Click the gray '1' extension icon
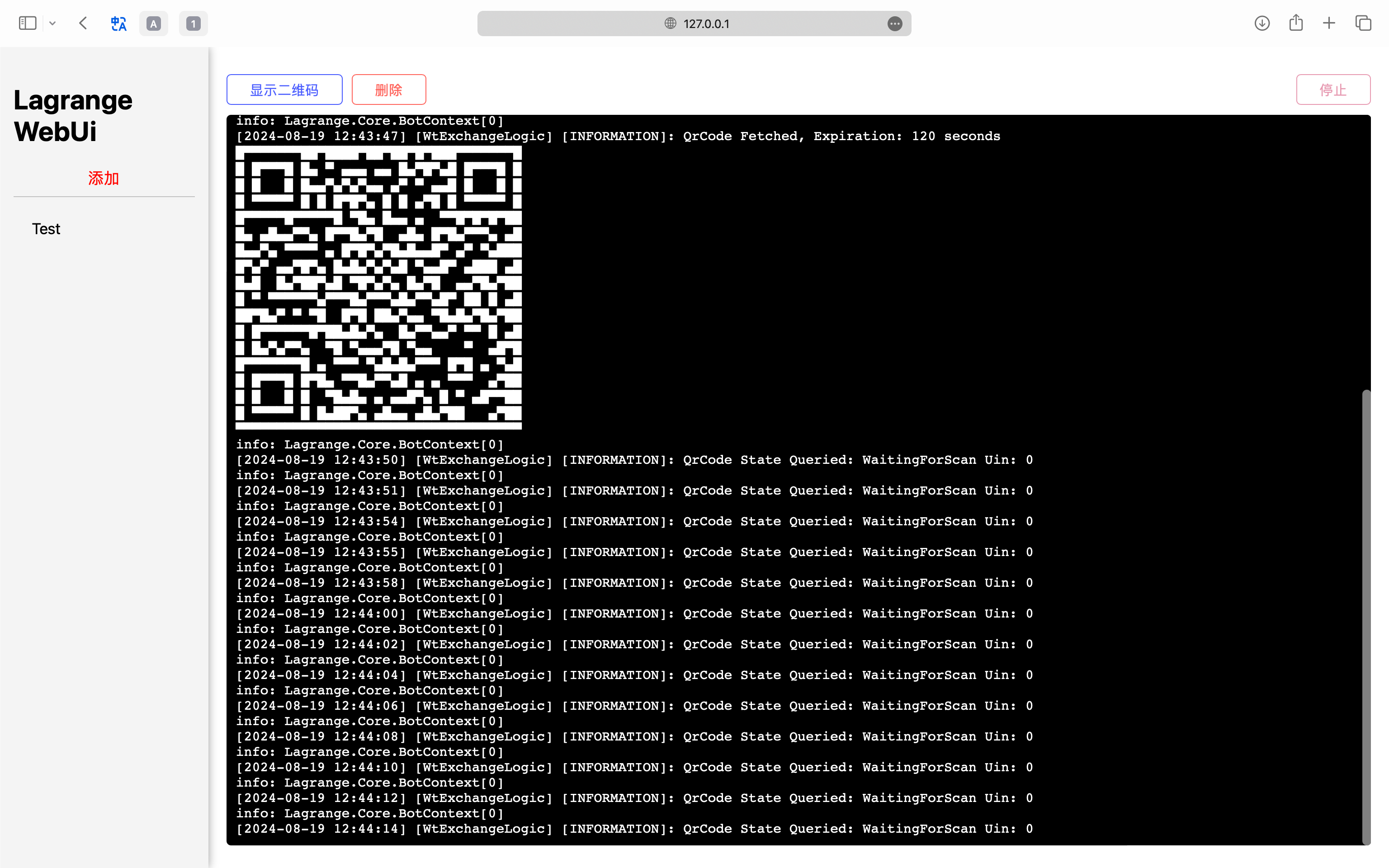The image size is (1389, 868). click(x=194, y=24)
